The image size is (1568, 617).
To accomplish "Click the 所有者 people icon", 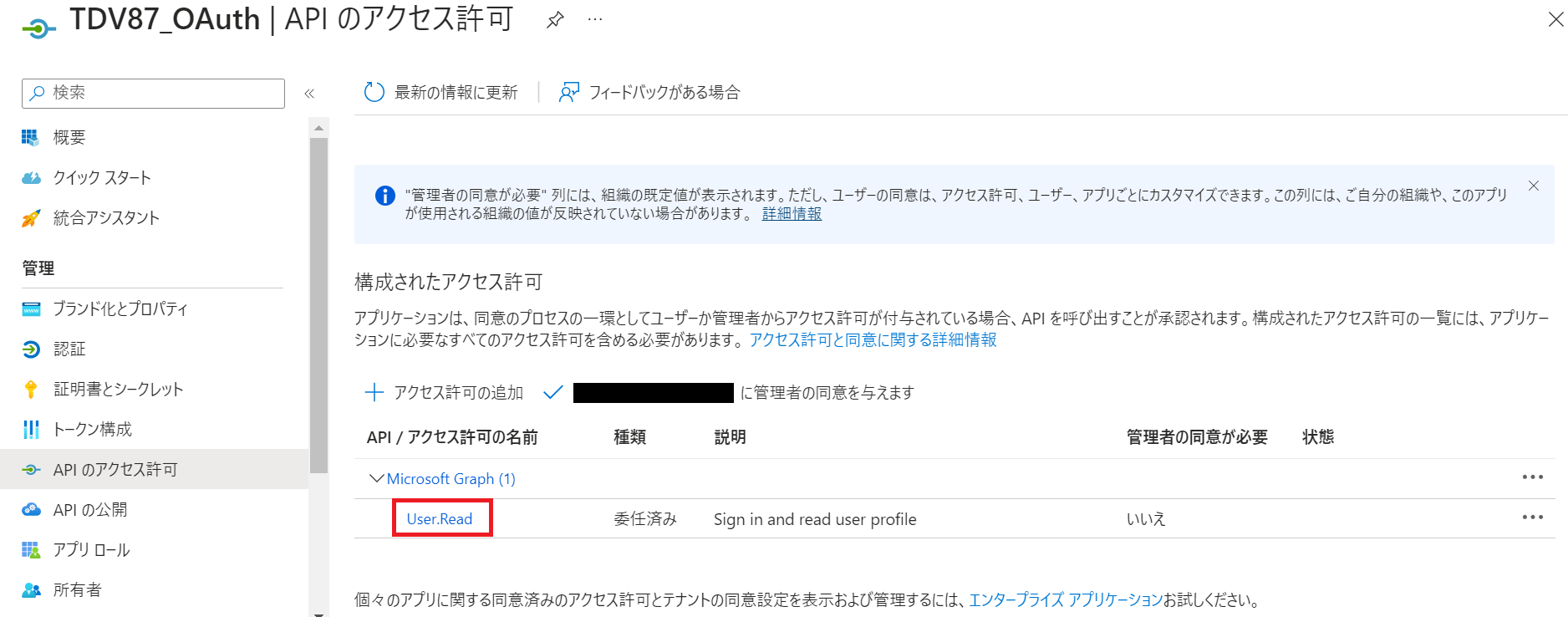I will (x=31, y=589).
